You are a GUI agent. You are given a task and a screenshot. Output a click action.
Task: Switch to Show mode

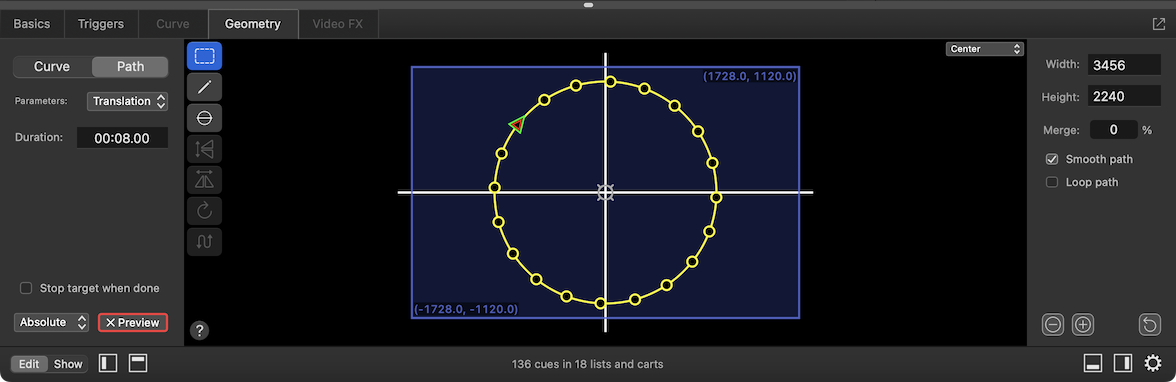click(68, 364)
